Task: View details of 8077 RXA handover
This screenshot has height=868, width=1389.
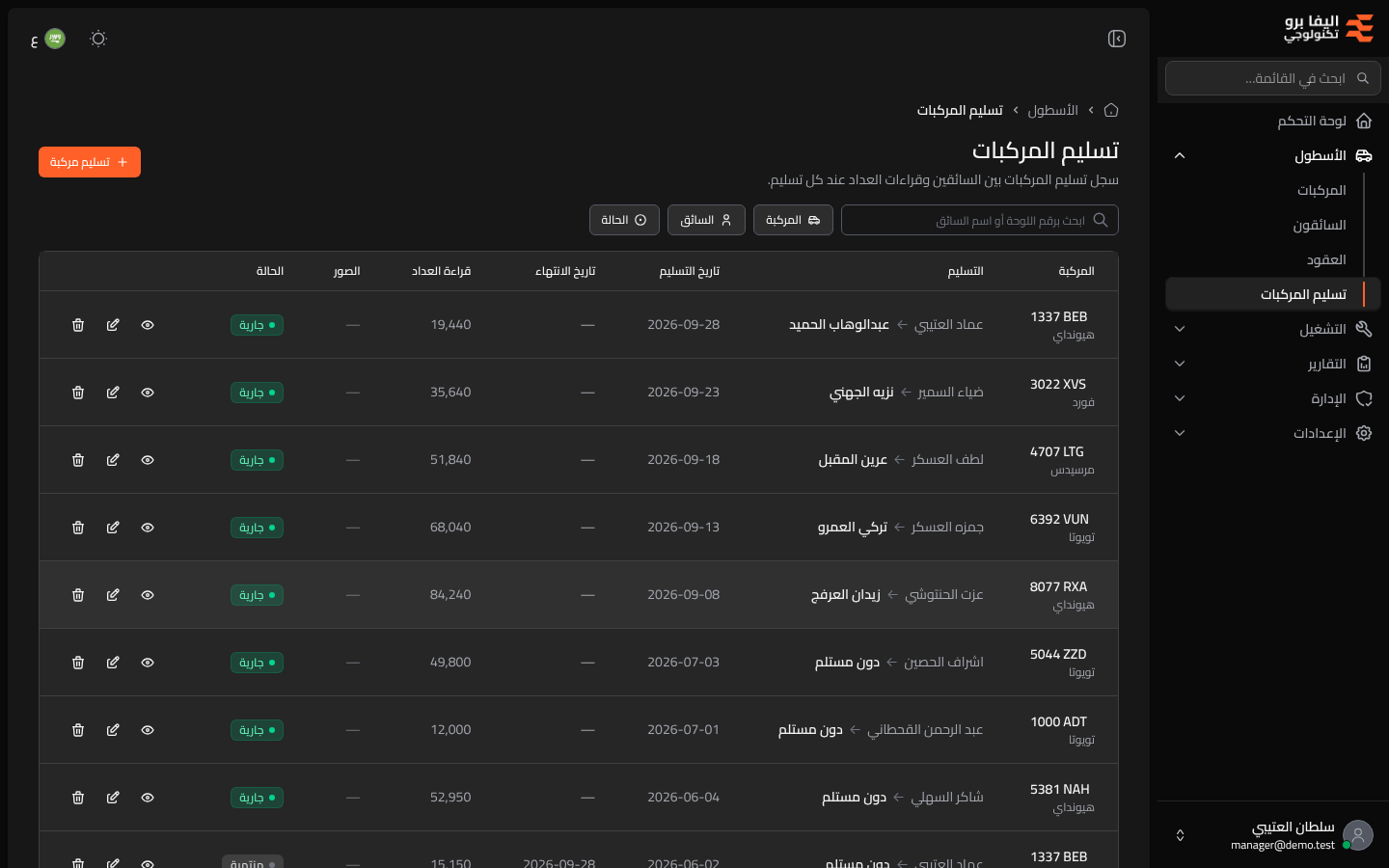Action: (148, 595)
